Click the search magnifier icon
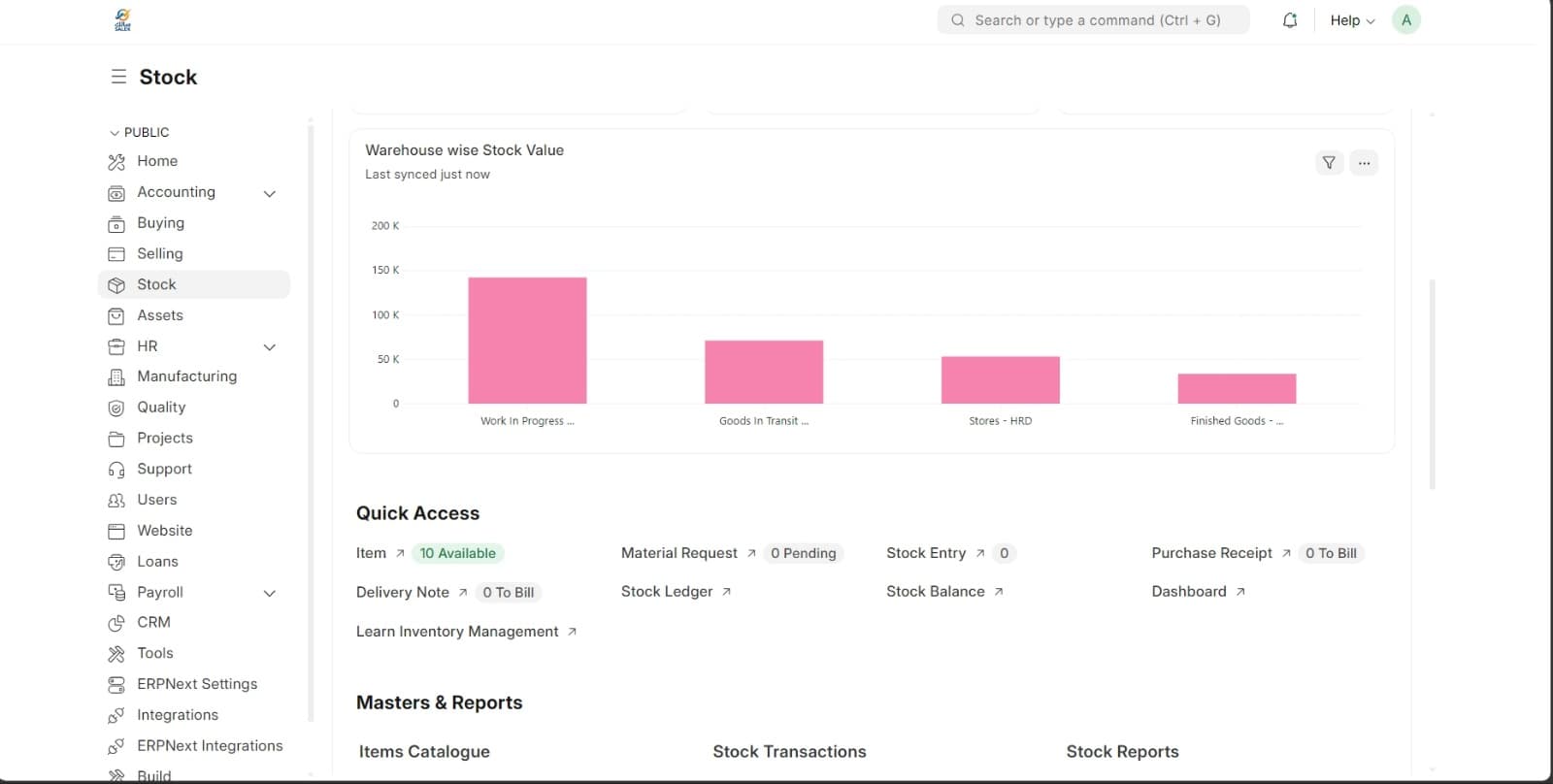Image resolution: width=1553 pixels, height=784 pixels. [x=958, y=20]
